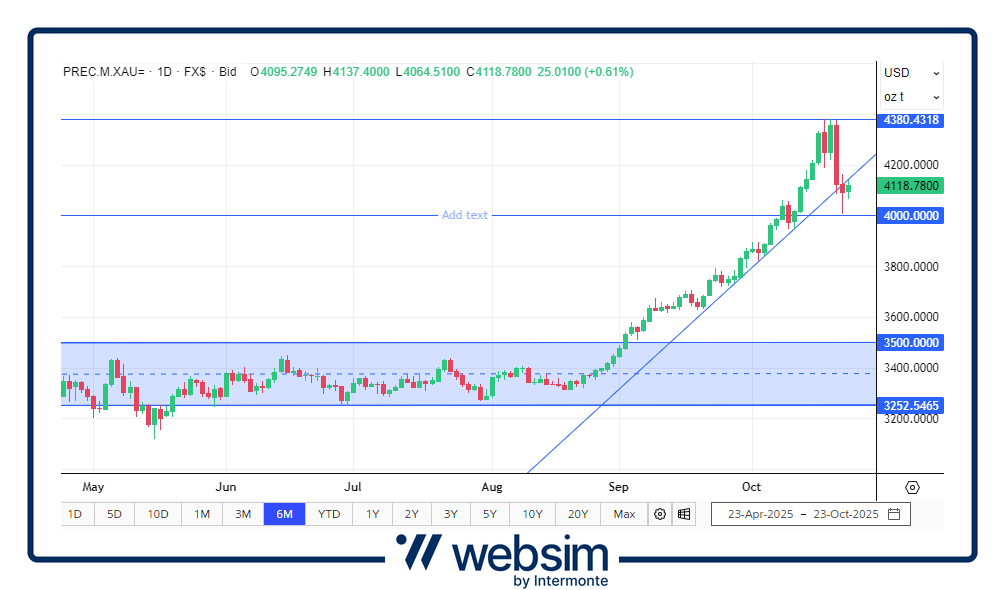This screenshot has width=1005, height=590.
Task: Click the table view icon beside gear
Action: [684, 514]
